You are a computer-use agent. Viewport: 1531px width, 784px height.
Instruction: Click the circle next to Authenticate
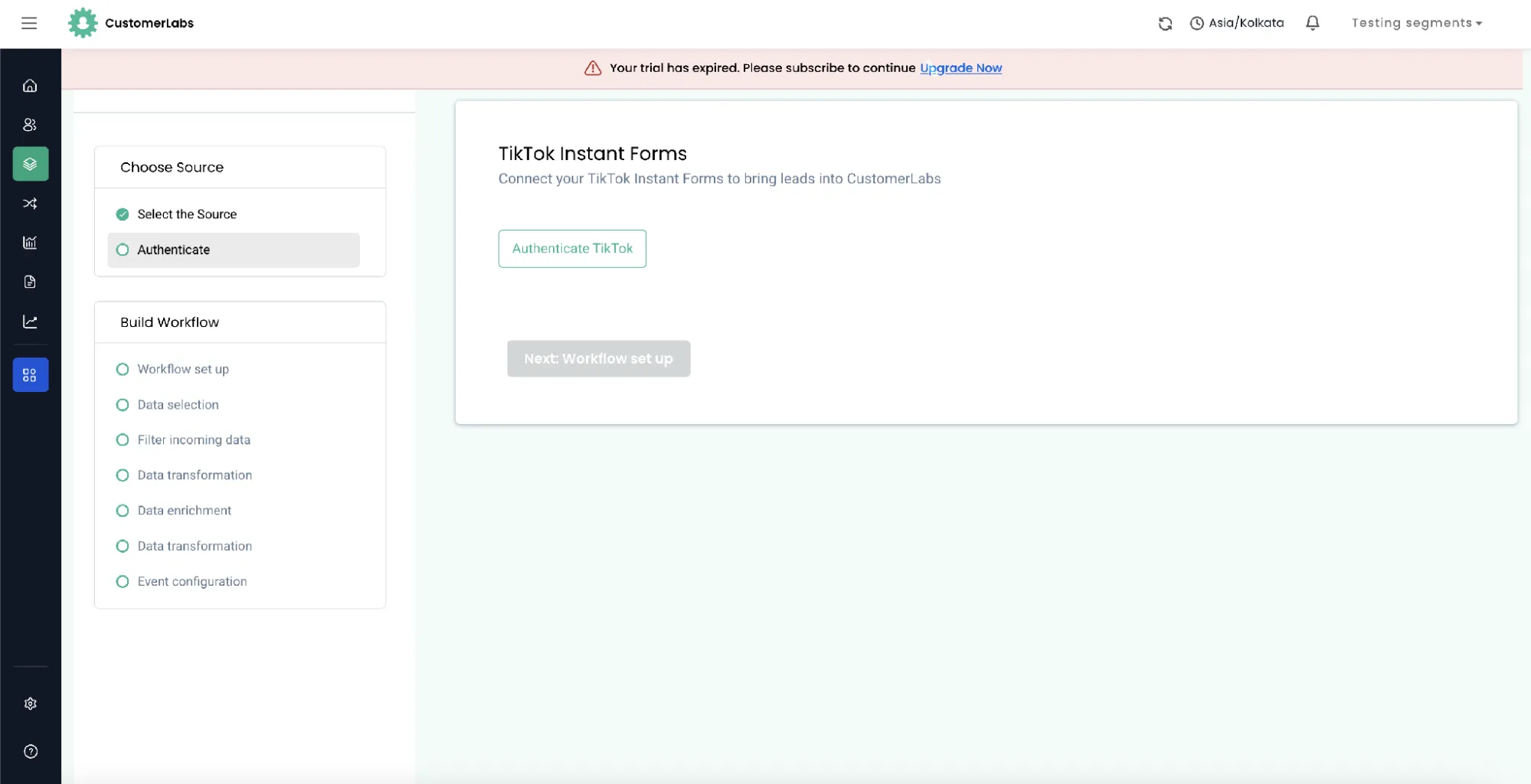[123, 250]
